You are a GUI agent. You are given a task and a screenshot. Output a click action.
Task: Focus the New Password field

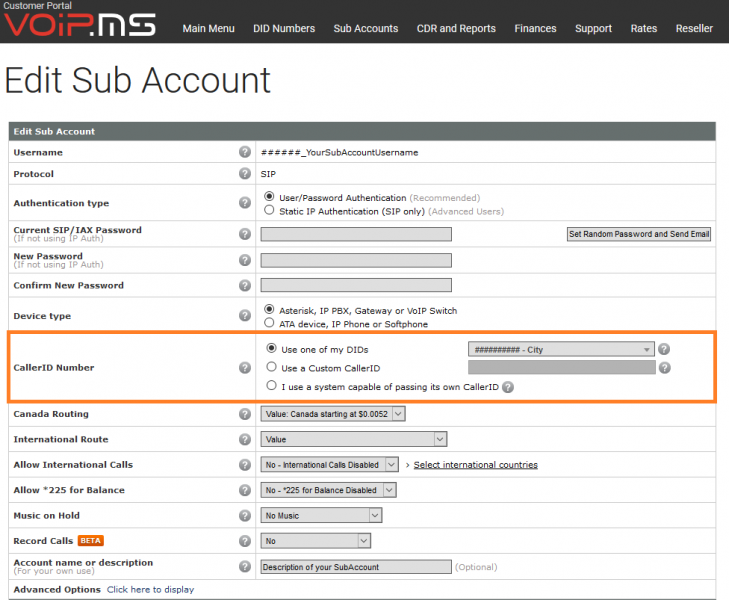point(356,260)
